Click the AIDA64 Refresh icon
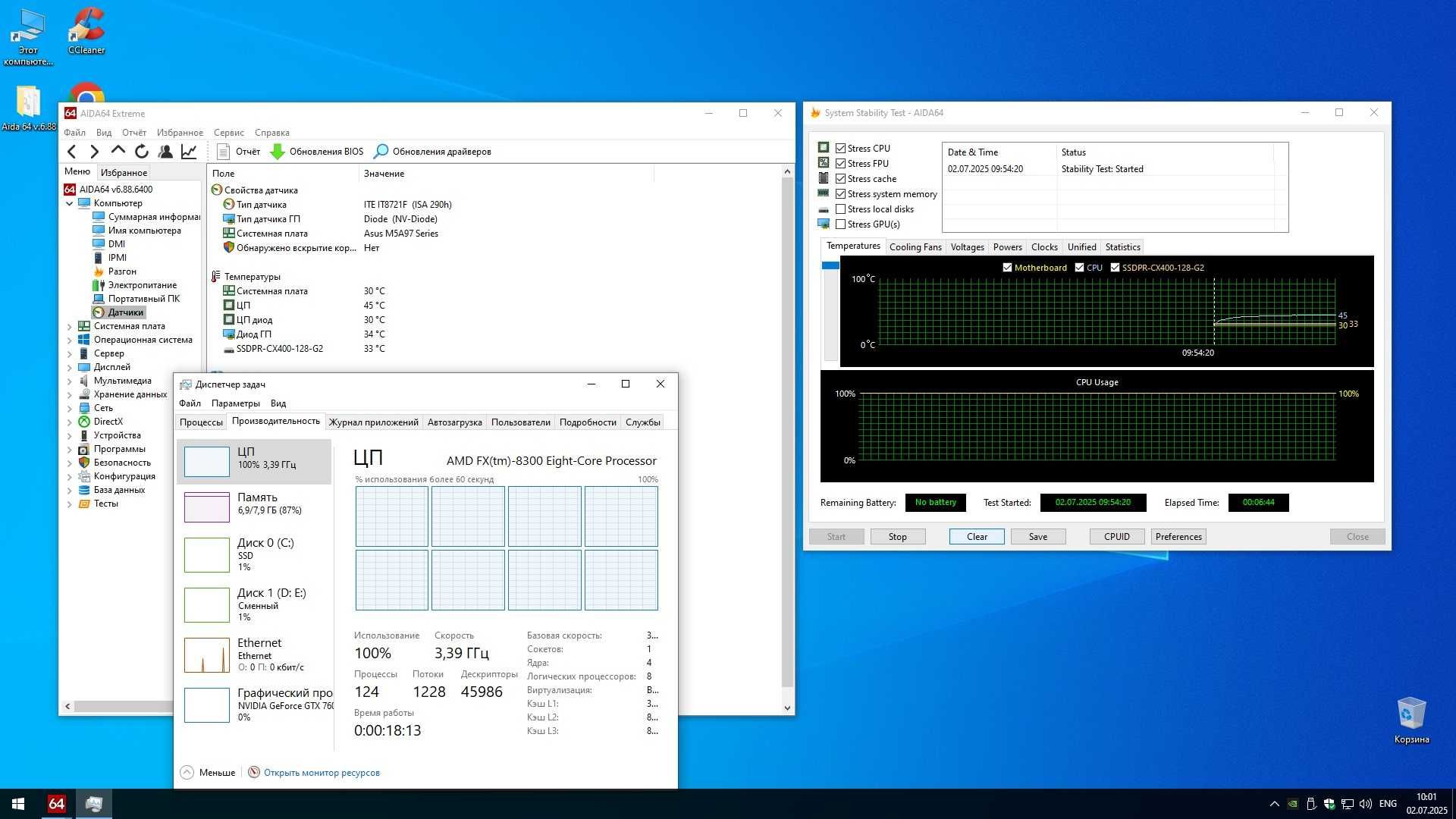 click(x=142, y=152)
